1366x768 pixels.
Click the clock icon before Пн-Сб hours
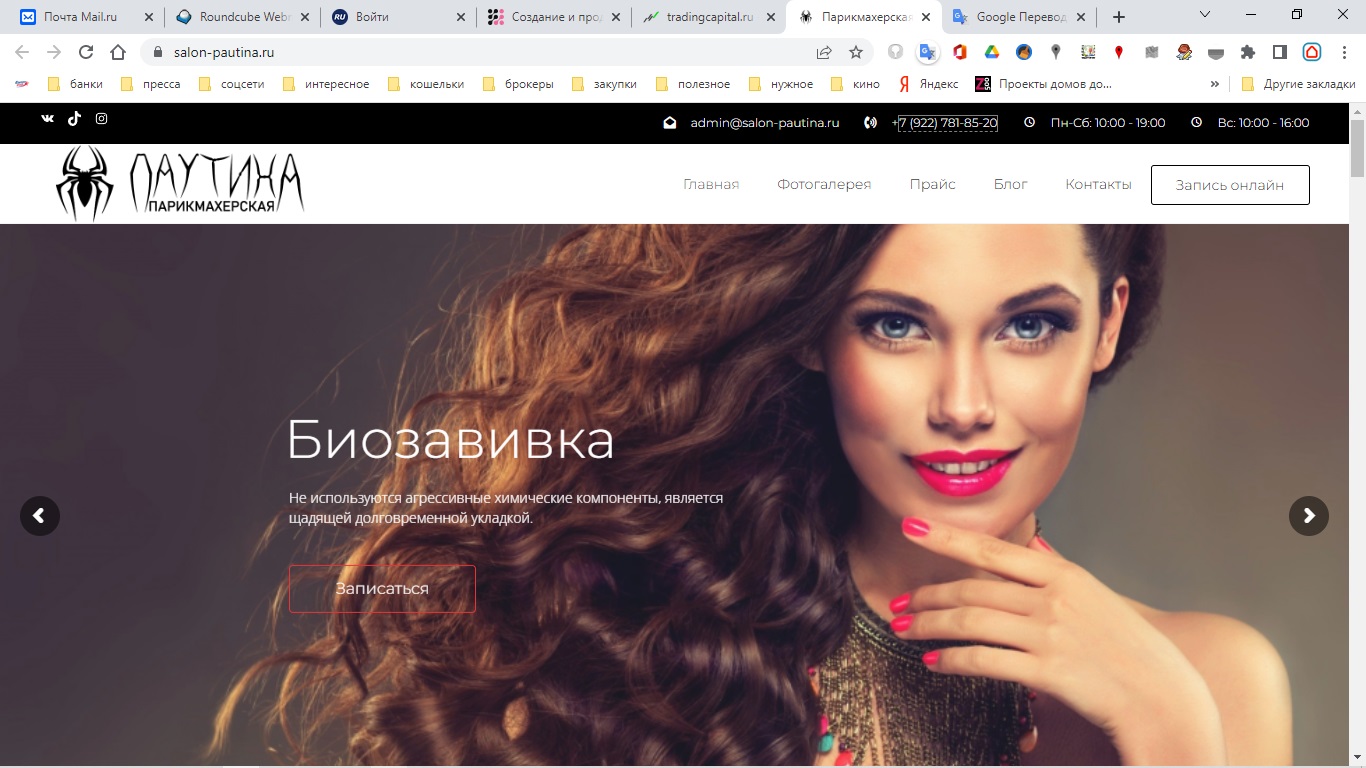pyautogui.click(x=1030, y=123)
